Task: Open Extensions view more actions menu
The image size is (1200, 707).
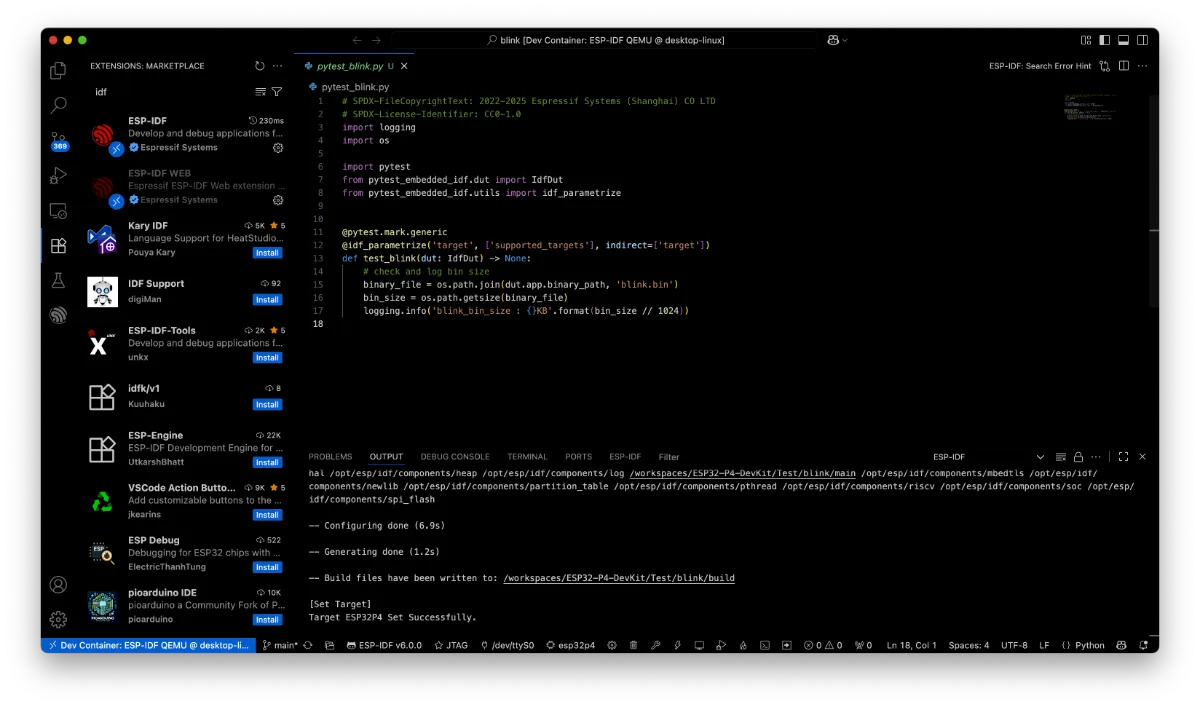Action: (x=278, y=66)
